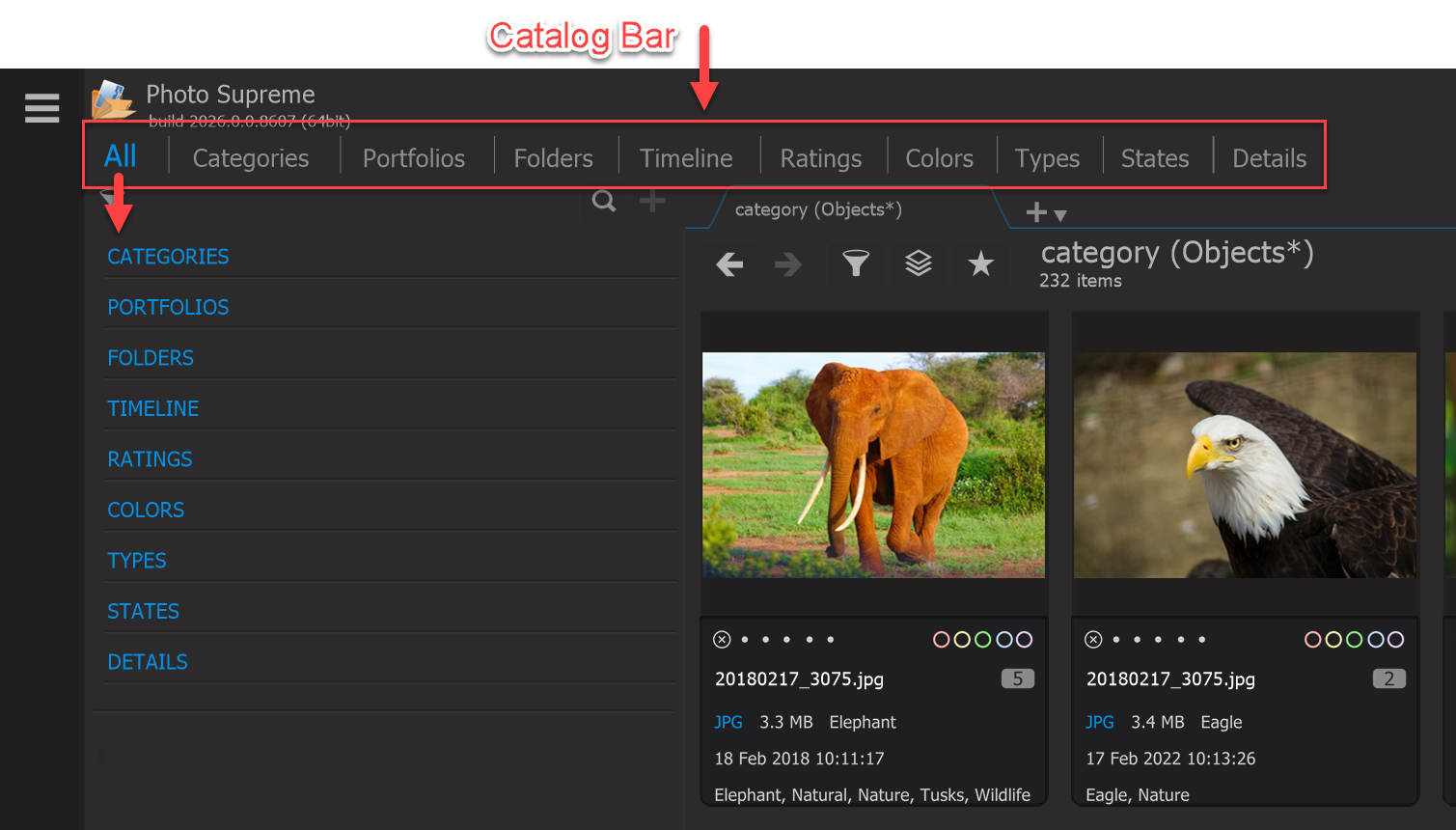Expand the TIMELINE section

pyautogui.click(x=153, y=409)
